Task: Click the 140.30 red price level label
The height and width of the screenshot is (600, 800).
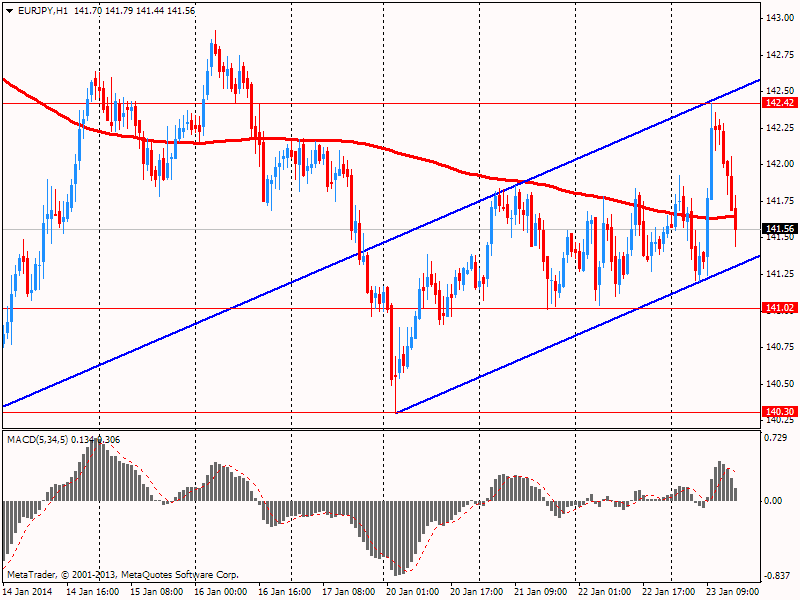Action: (780, 412)
